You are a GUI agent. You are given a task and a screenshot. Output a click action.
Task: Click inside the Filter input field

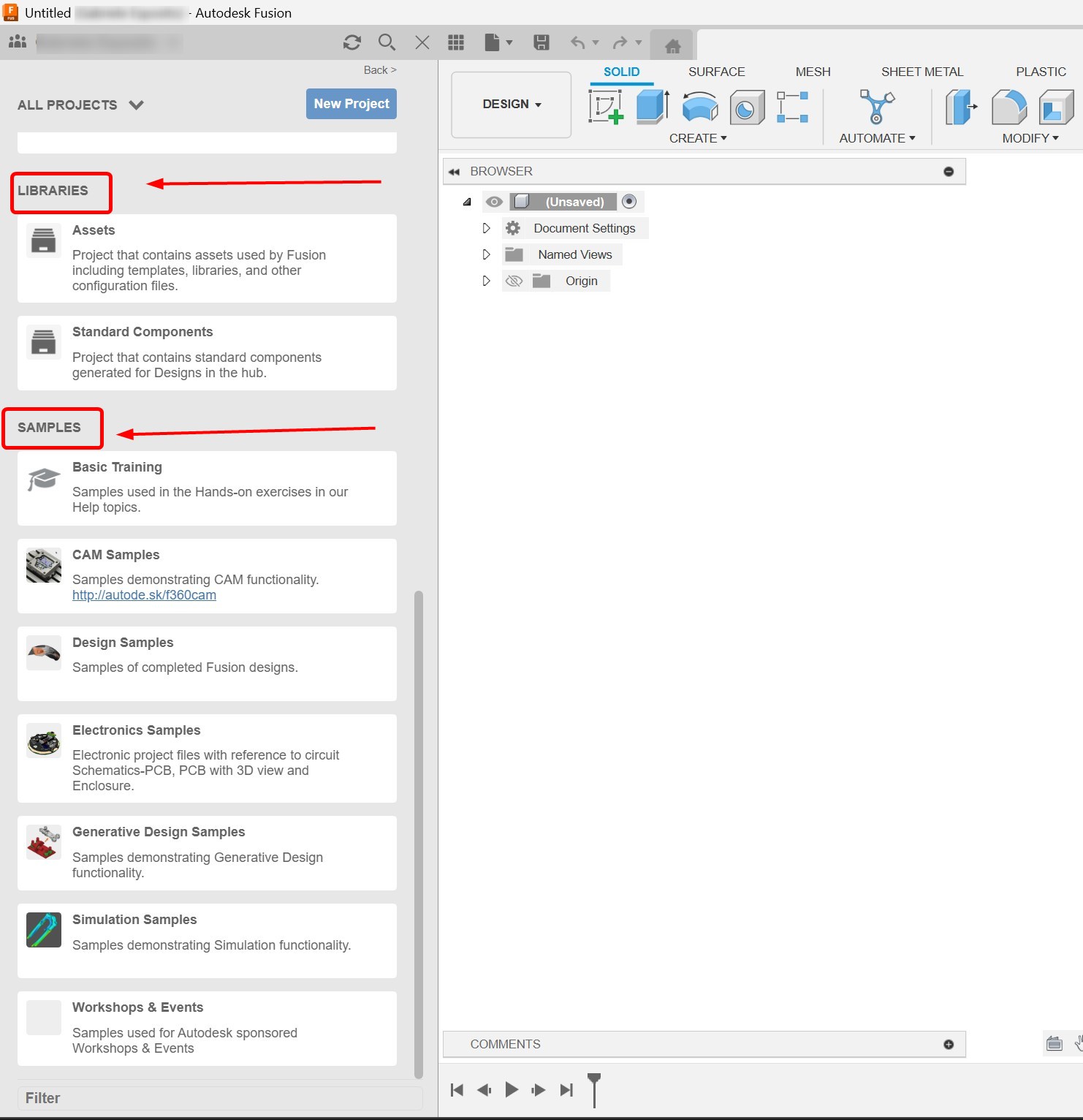(219, 1097)
